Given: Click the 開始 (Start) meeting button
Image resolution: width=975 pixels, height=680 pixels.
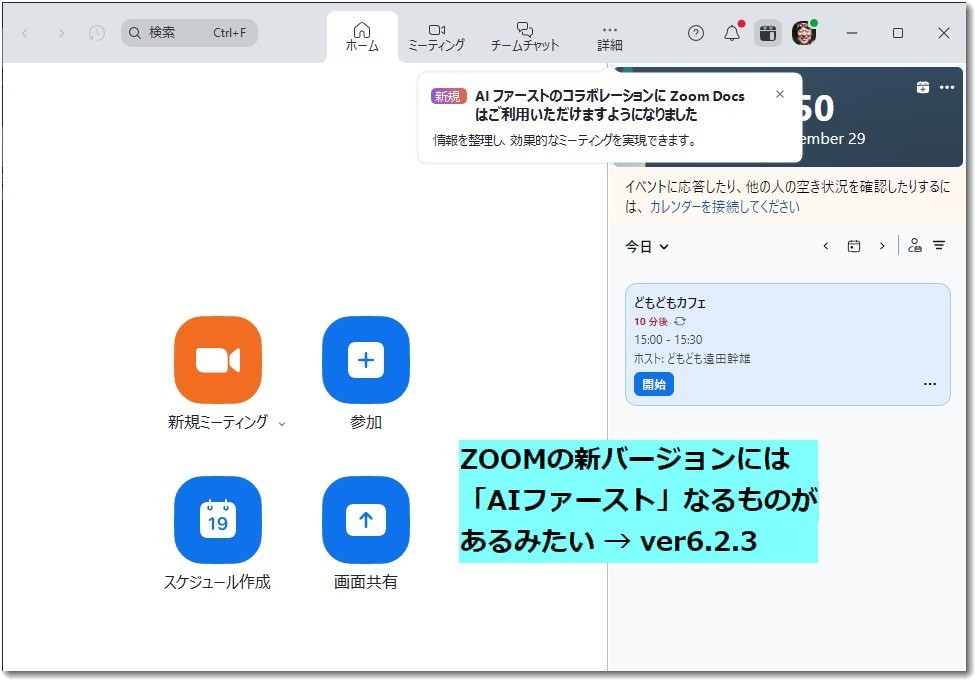Looking at the screenshot, I should [654, 384].
